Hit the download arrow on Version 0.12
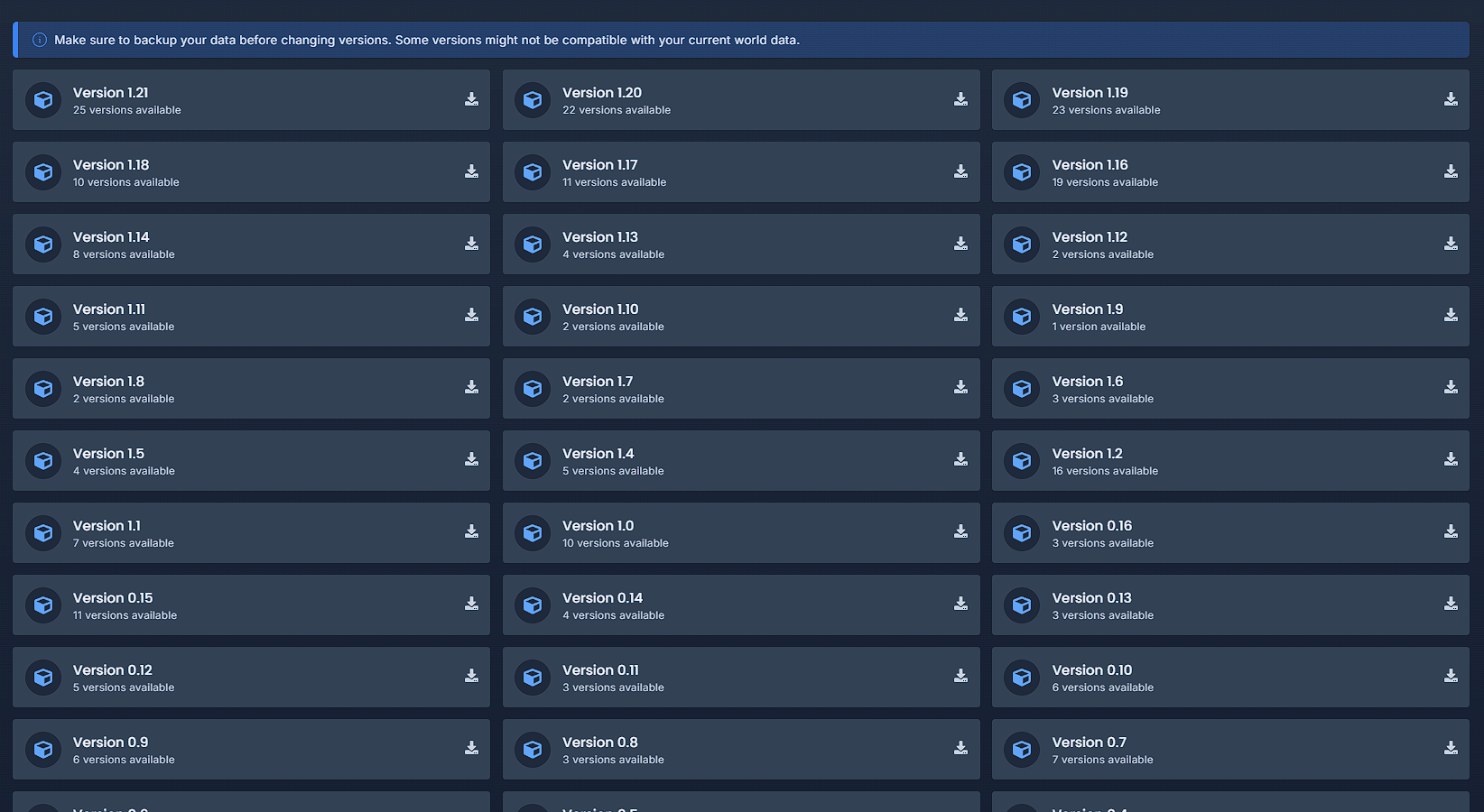The height and width of the screenshot is (812, 1484). [x=471, y=676]
